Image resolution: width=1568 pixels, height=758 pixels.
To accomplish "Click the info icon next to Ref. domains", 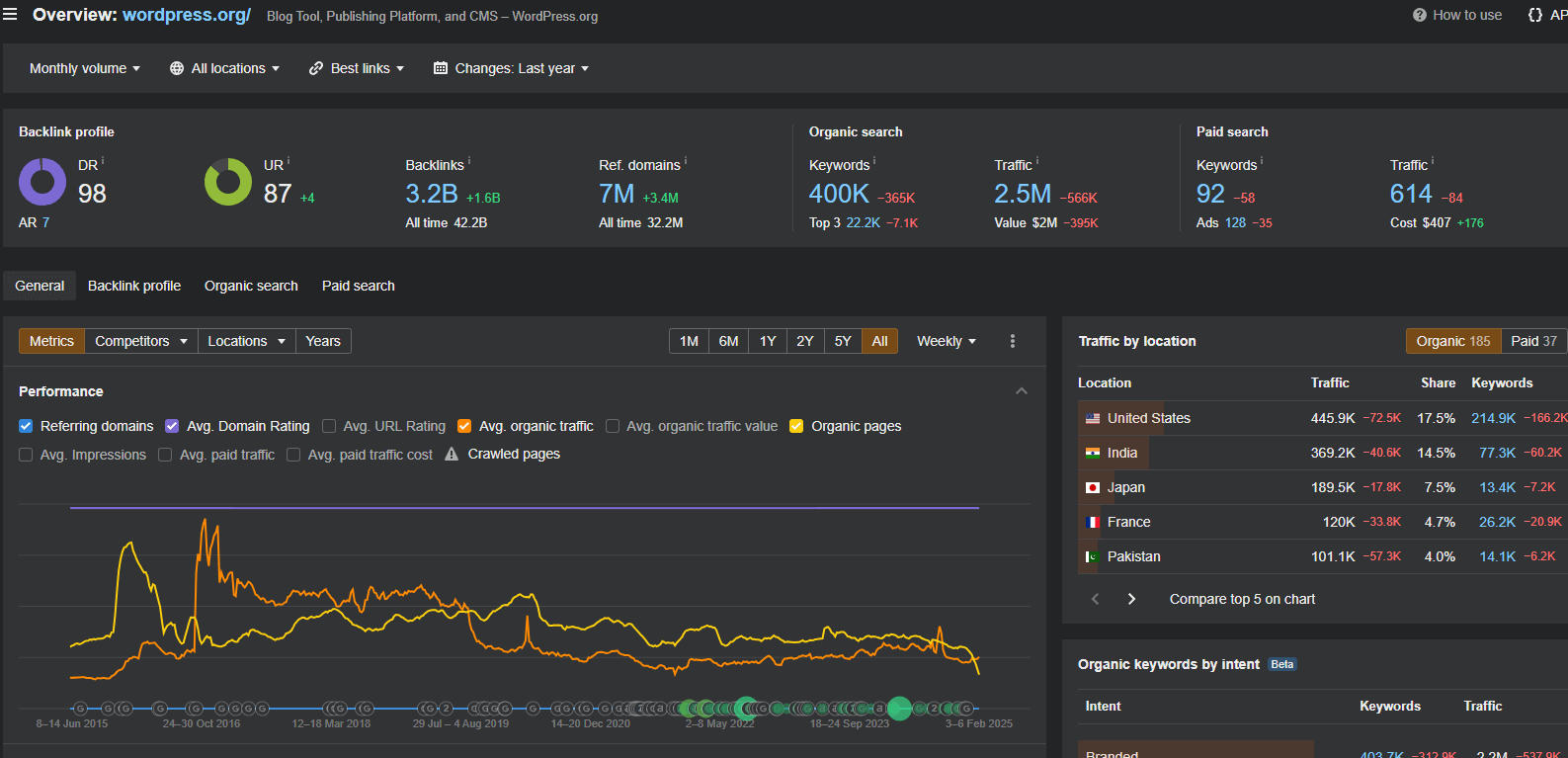I will tap(686, 160).
